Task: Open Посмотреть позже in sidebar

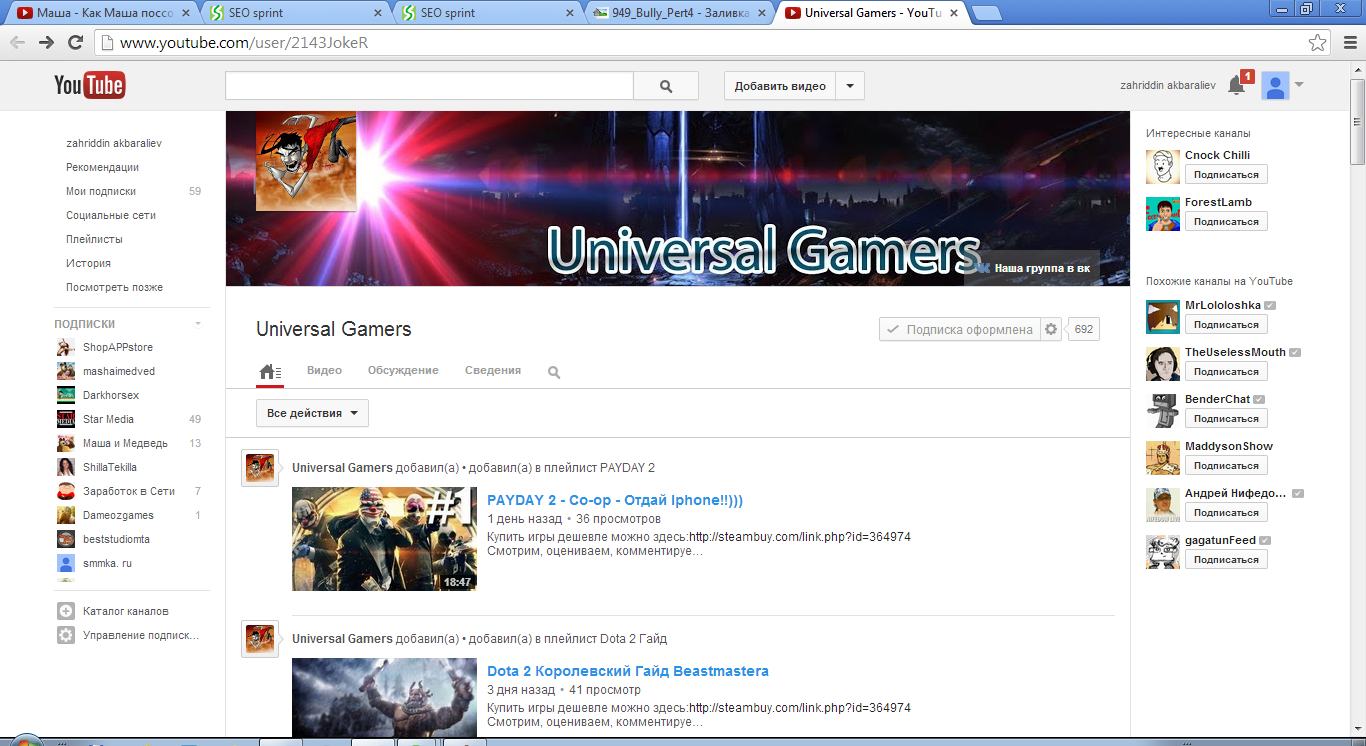Action: (x=114, y=287)
